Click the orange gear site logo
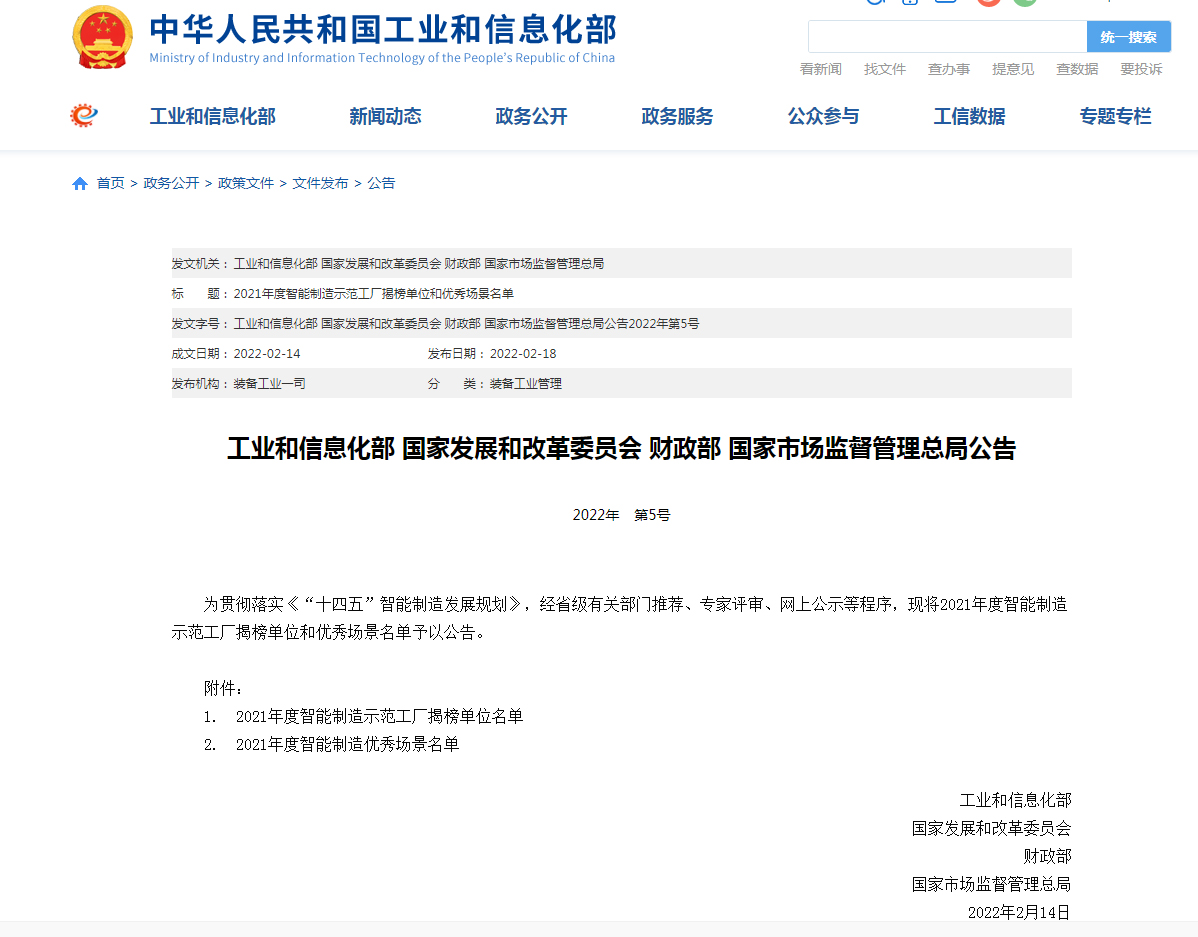 (83, 114)
